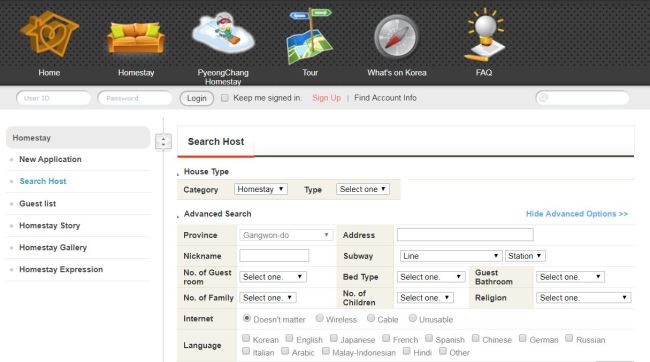This screenshot has width=650, height=362.
Task: Open the Home menu label
Action: pos(49,73)
